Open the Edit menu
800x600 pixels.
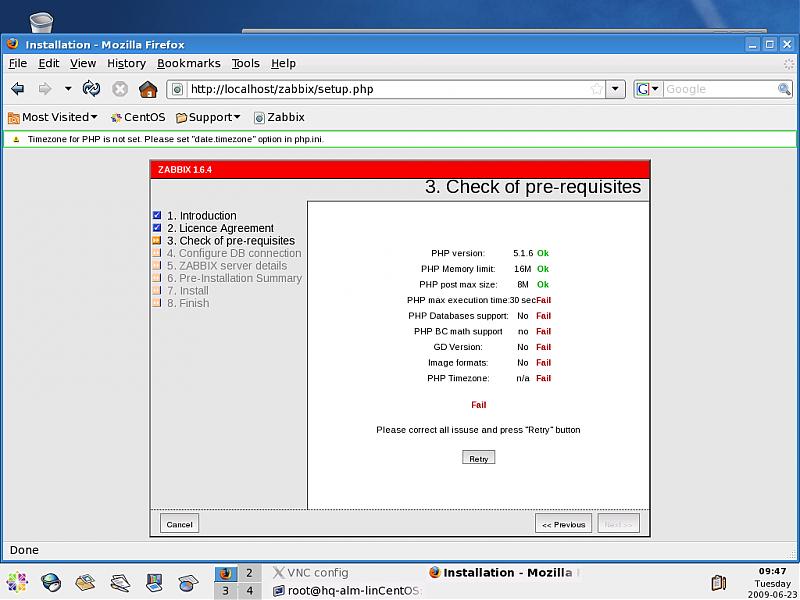[x=48, y=63]
